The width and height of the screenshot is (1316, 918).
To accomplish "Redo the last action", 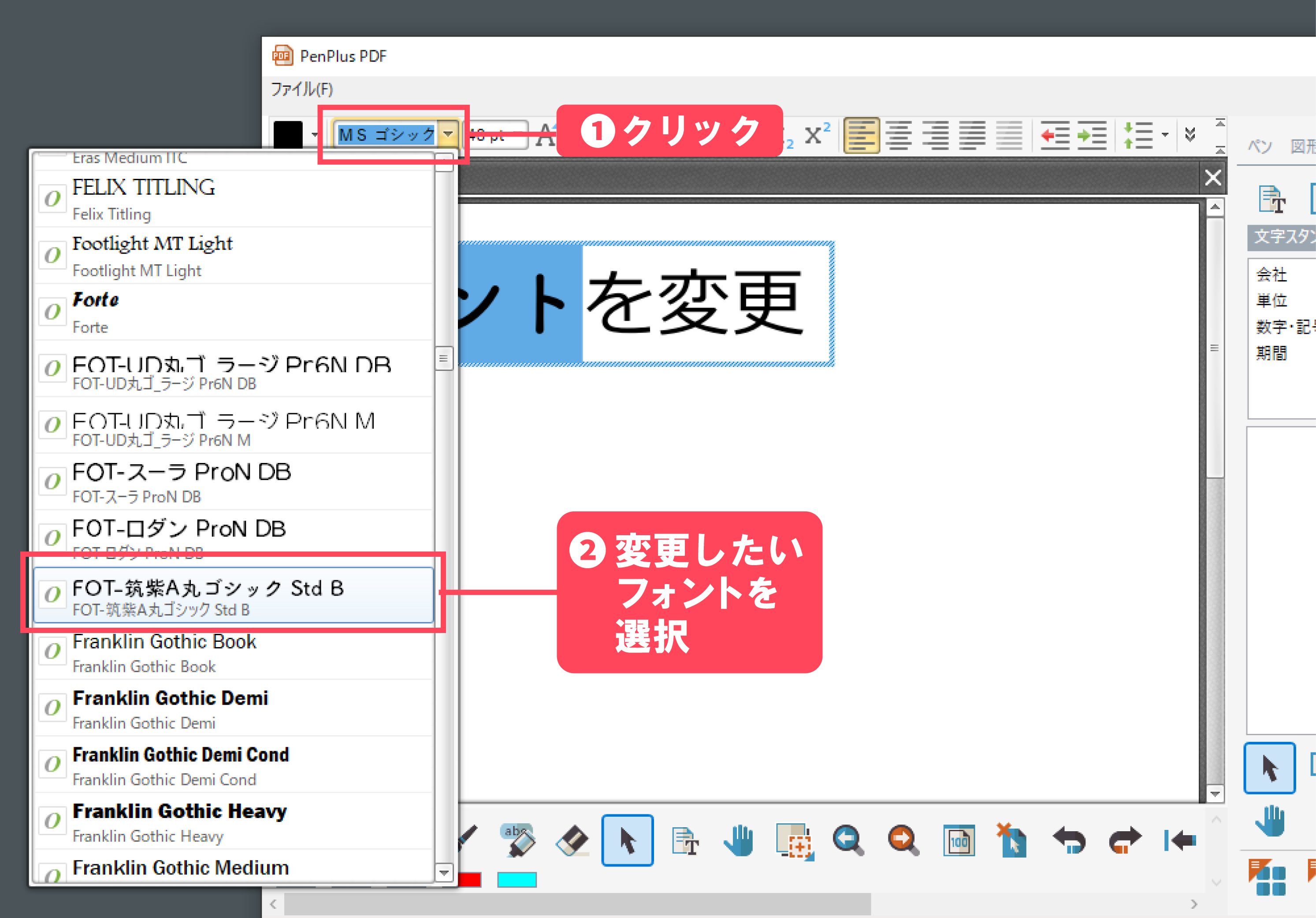I will pos(1125,840).
